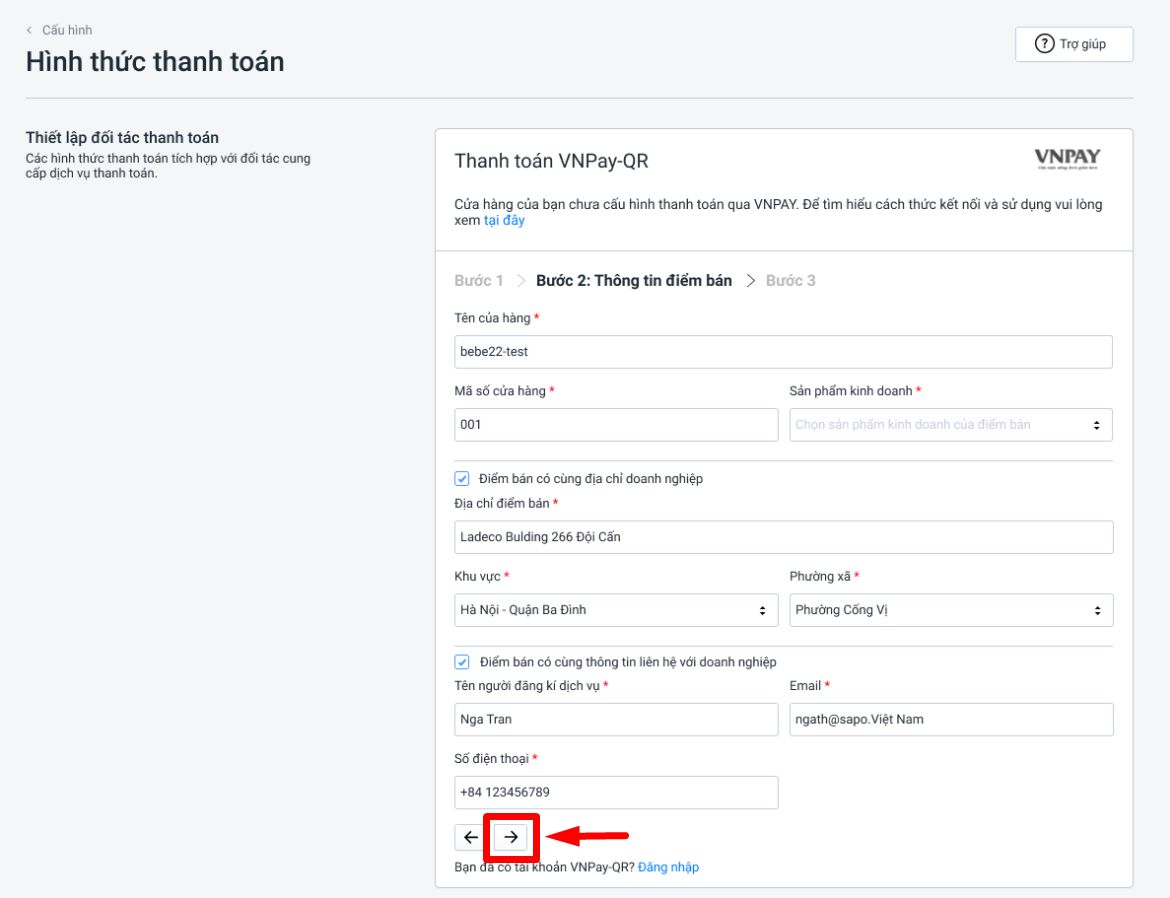Screen dimensions: 1170x898
Task: Click the 'Đăng nhập' link
Action: point(668,867)
